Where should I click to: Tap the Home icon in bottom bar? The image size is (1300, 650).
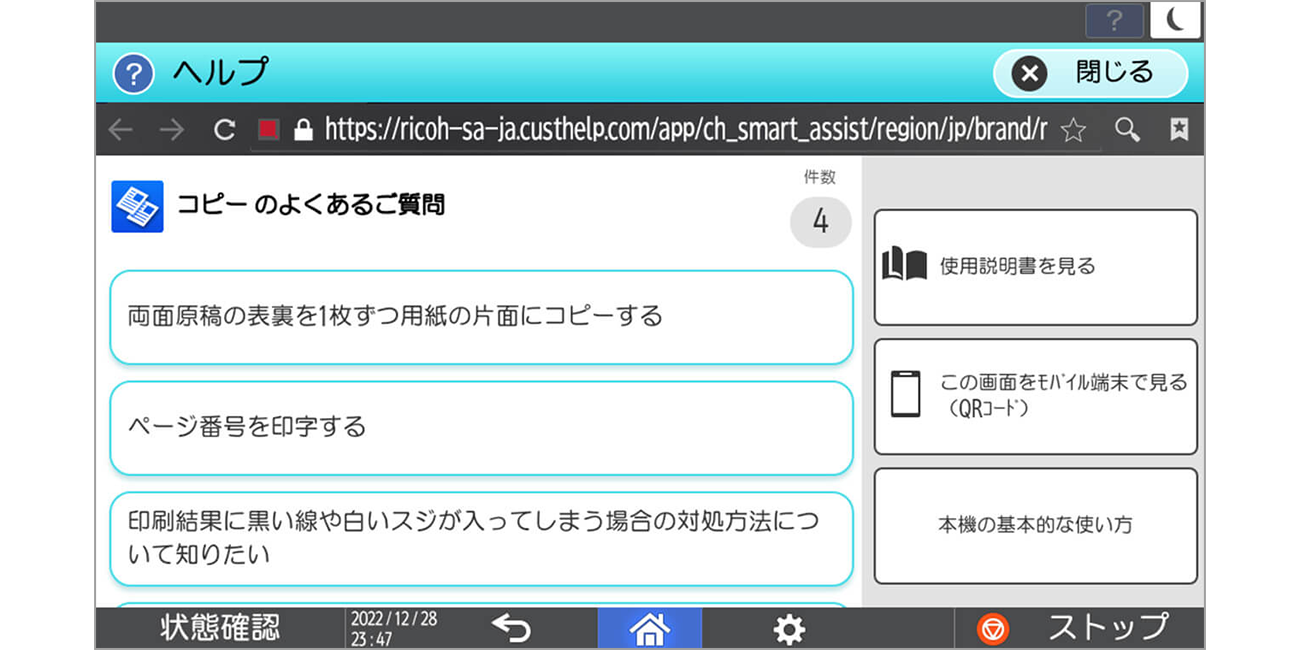(x=649, y=628)
